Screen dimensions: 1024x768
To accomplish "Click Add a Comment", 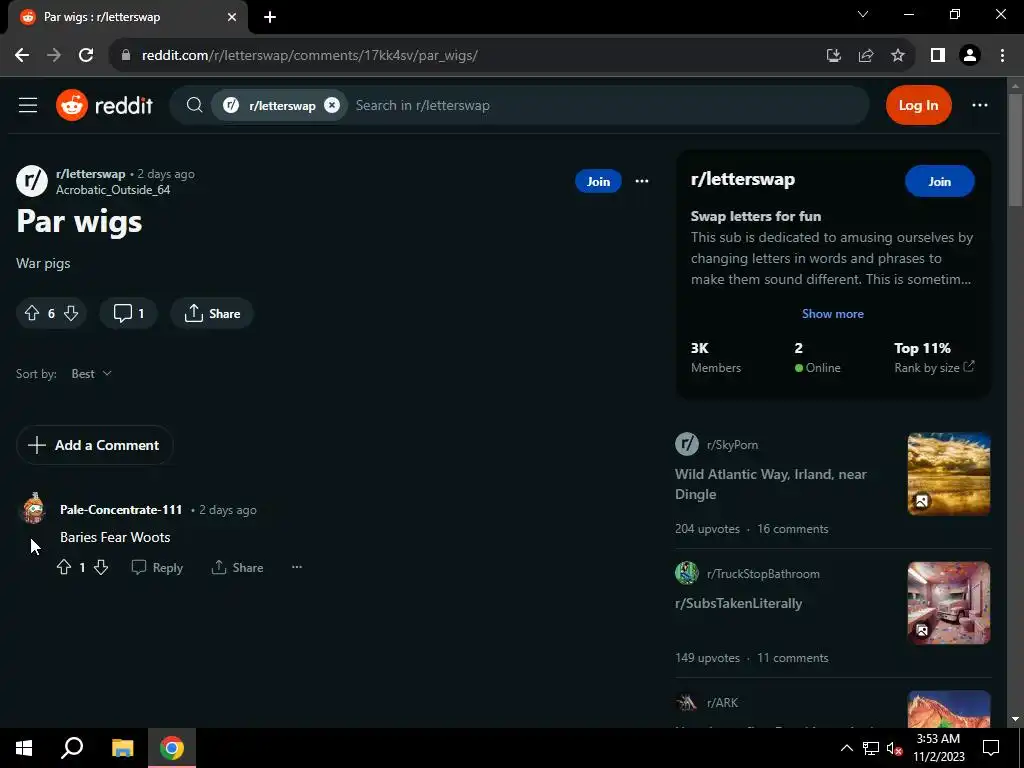I will (94, 445).
